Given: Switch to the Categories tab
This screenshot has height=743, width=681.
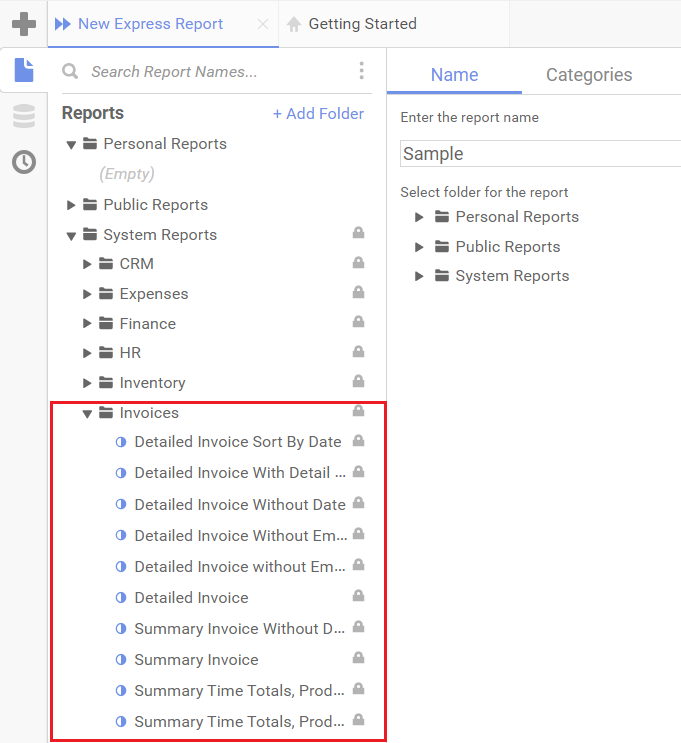Looking at the screenshot, I should tap(589, 75).
